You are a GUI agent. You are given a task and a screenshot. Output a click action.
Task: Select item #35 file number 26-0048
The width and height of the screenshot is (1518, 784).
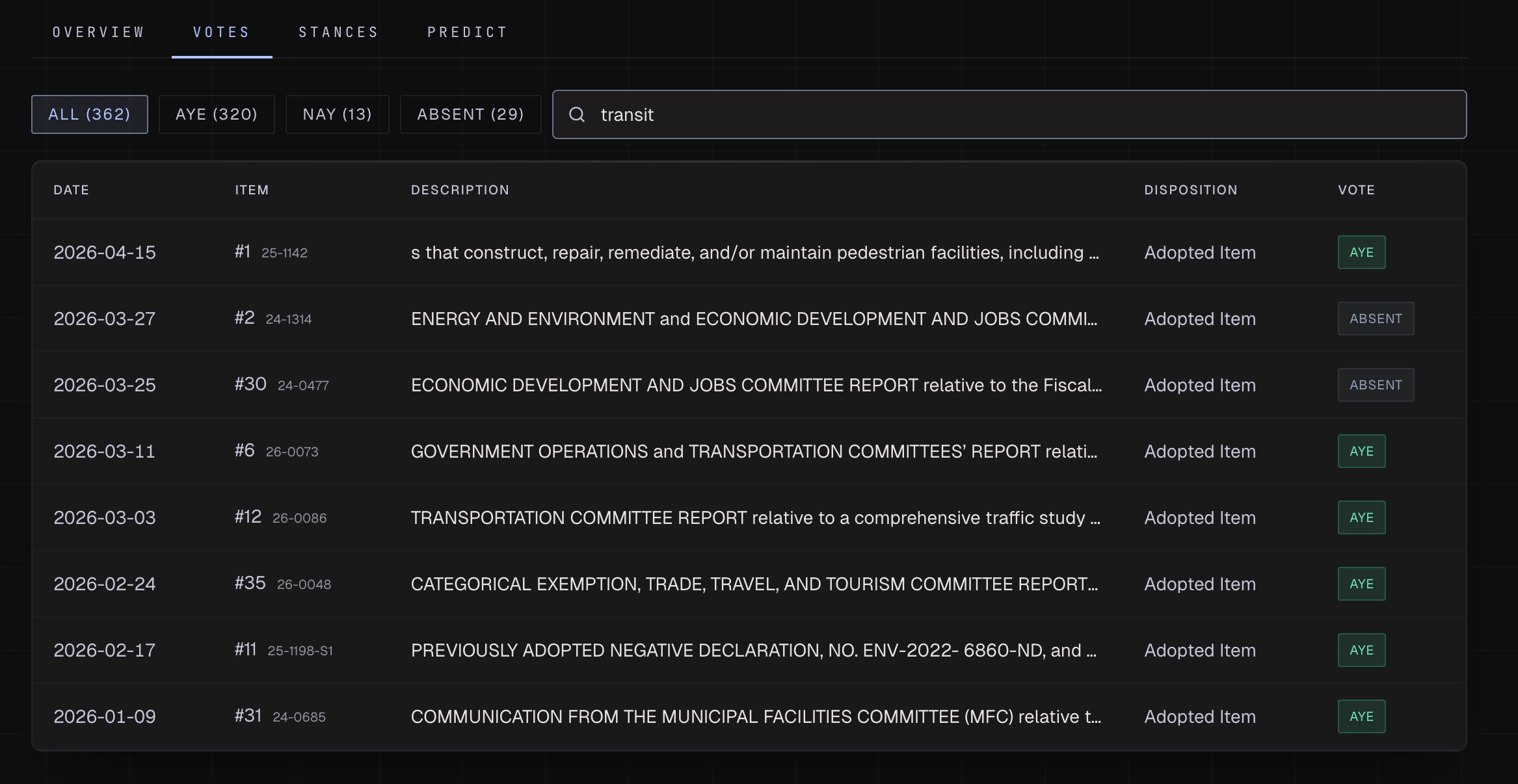(304, 584)
